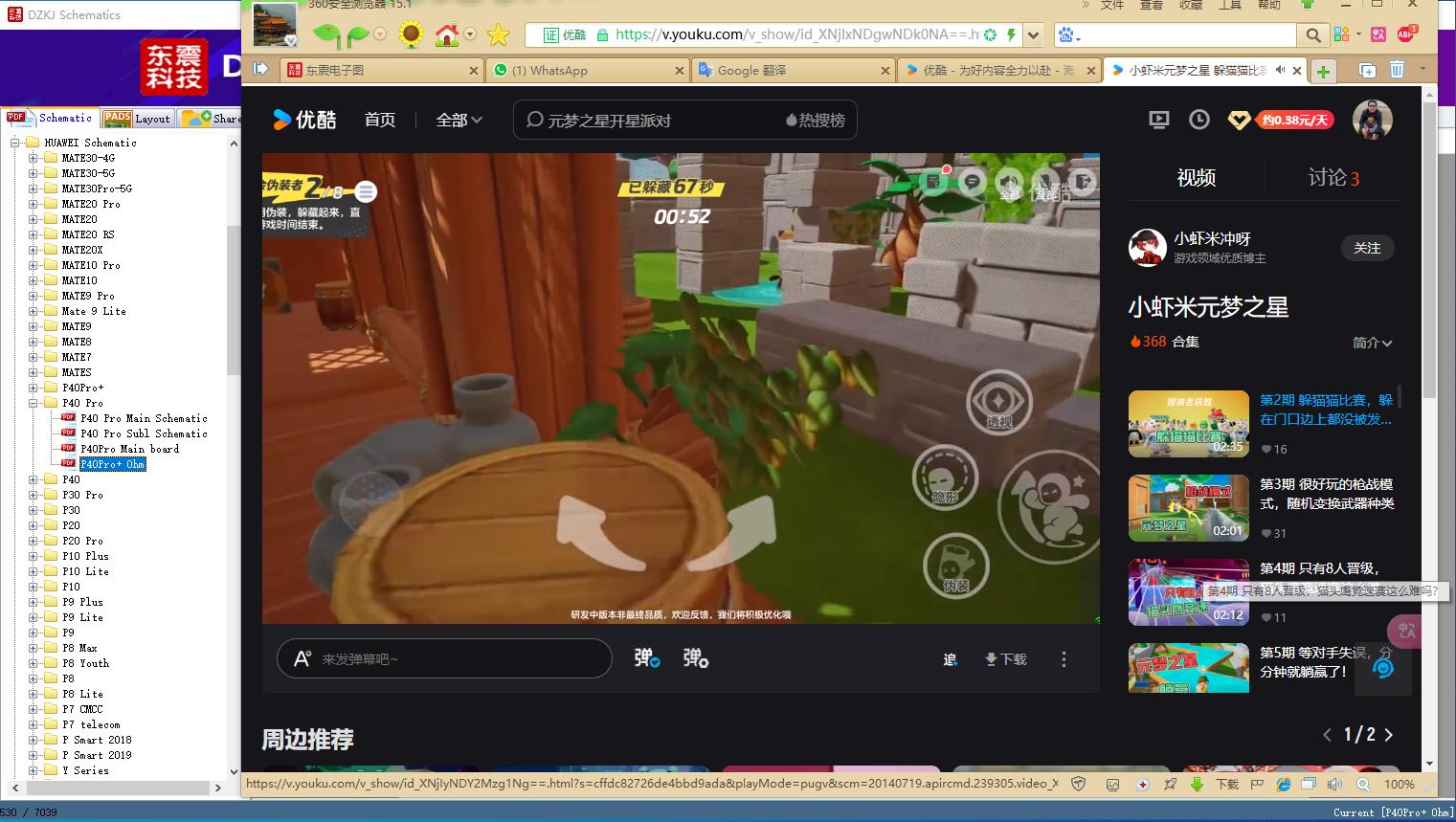Click the ABP ad-blocker icon
Screen dimensions: 1456x822
[x=1406, y=34]
